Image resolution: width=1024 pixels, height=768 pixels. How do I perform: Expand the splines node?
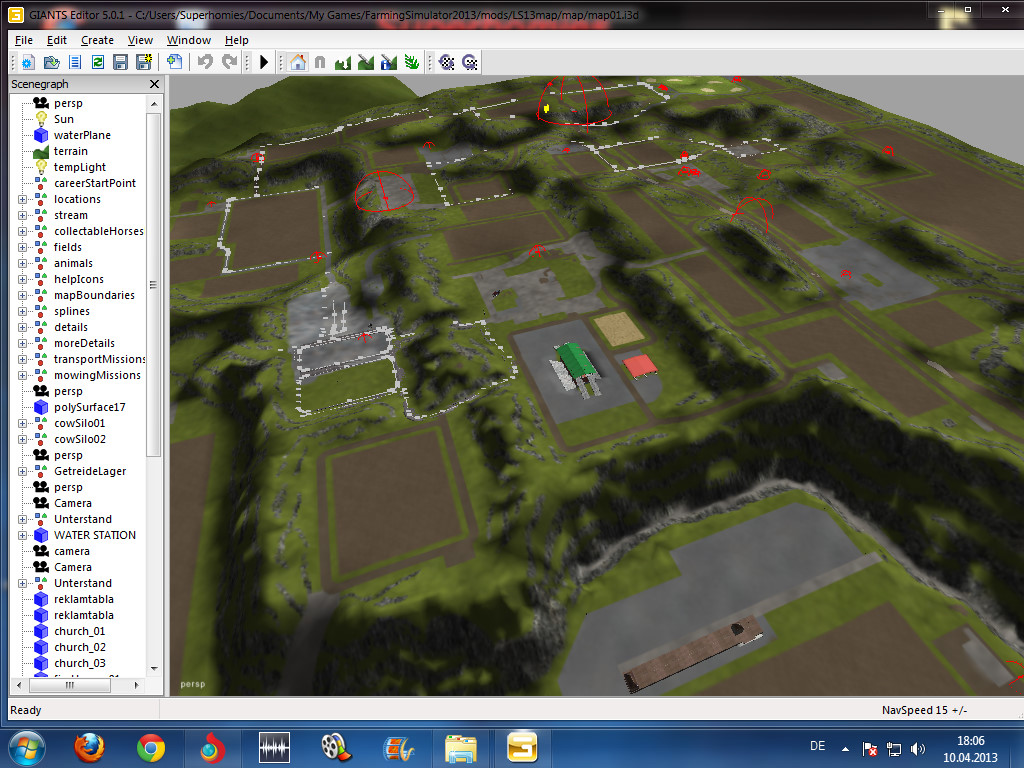click(x=22, y=312)
